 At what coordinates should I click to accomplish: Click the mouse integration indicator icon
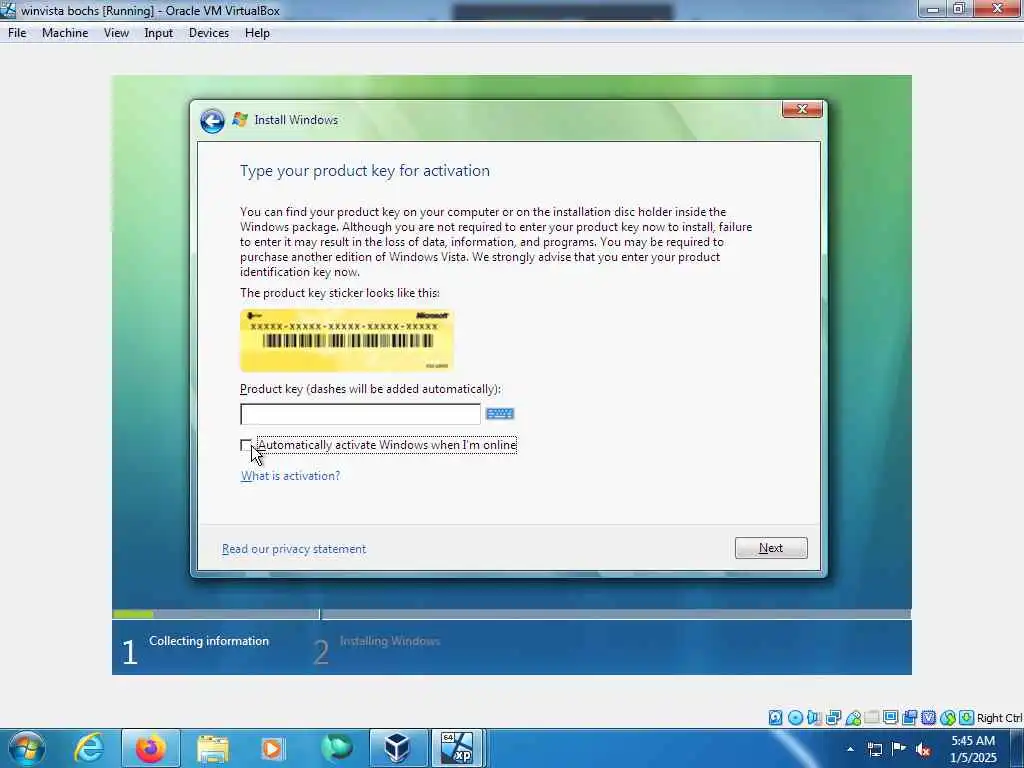948,718
